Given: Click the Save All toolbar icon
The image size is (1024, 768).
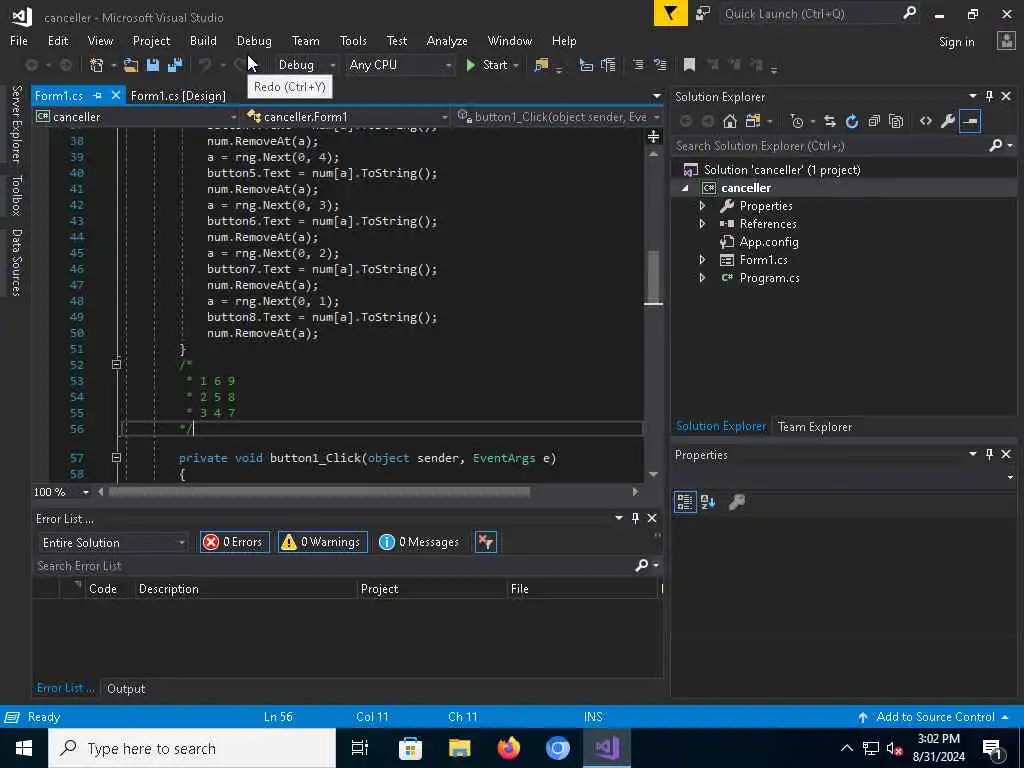Looking at the screenshot, I should tap(175, 65).
